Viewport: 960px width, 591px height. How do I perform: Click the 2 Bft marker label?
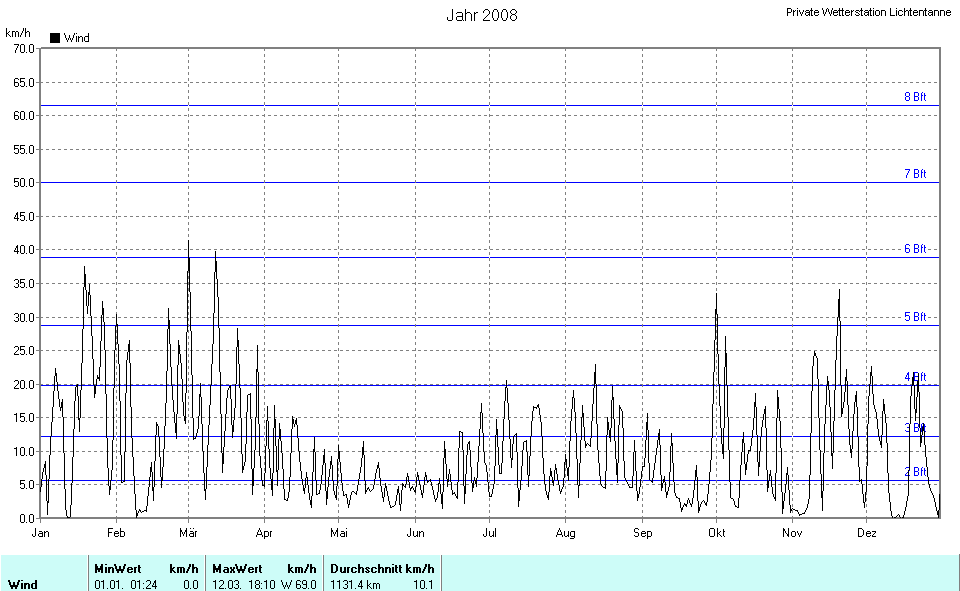point(914,472)
